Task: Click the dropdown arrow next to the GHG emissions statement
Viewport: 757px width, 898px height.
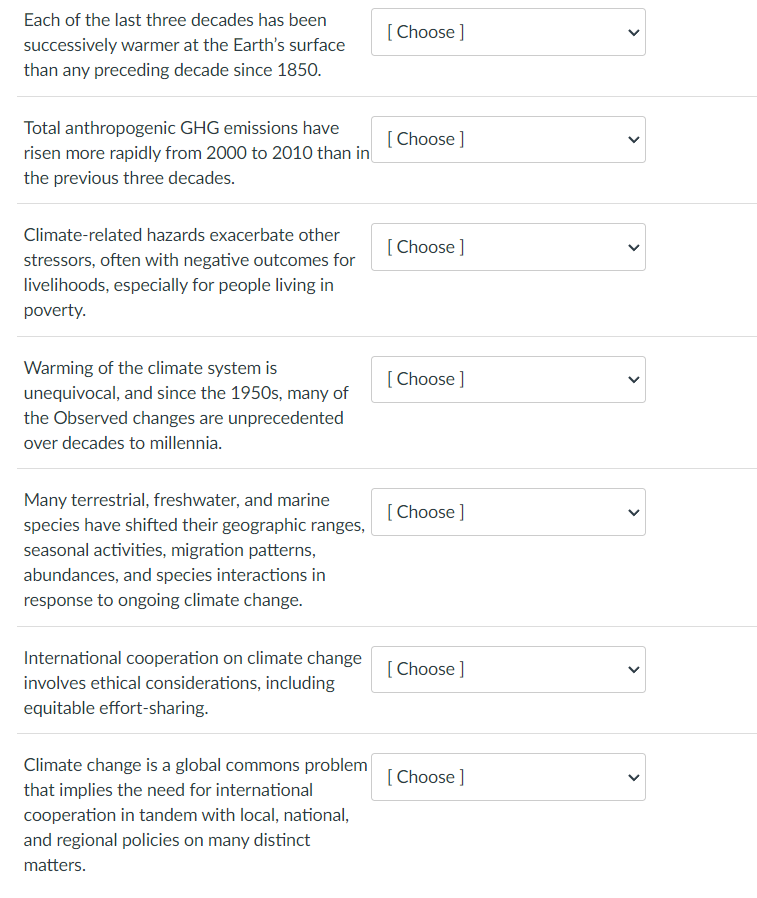Action: [x=632, y=139]
